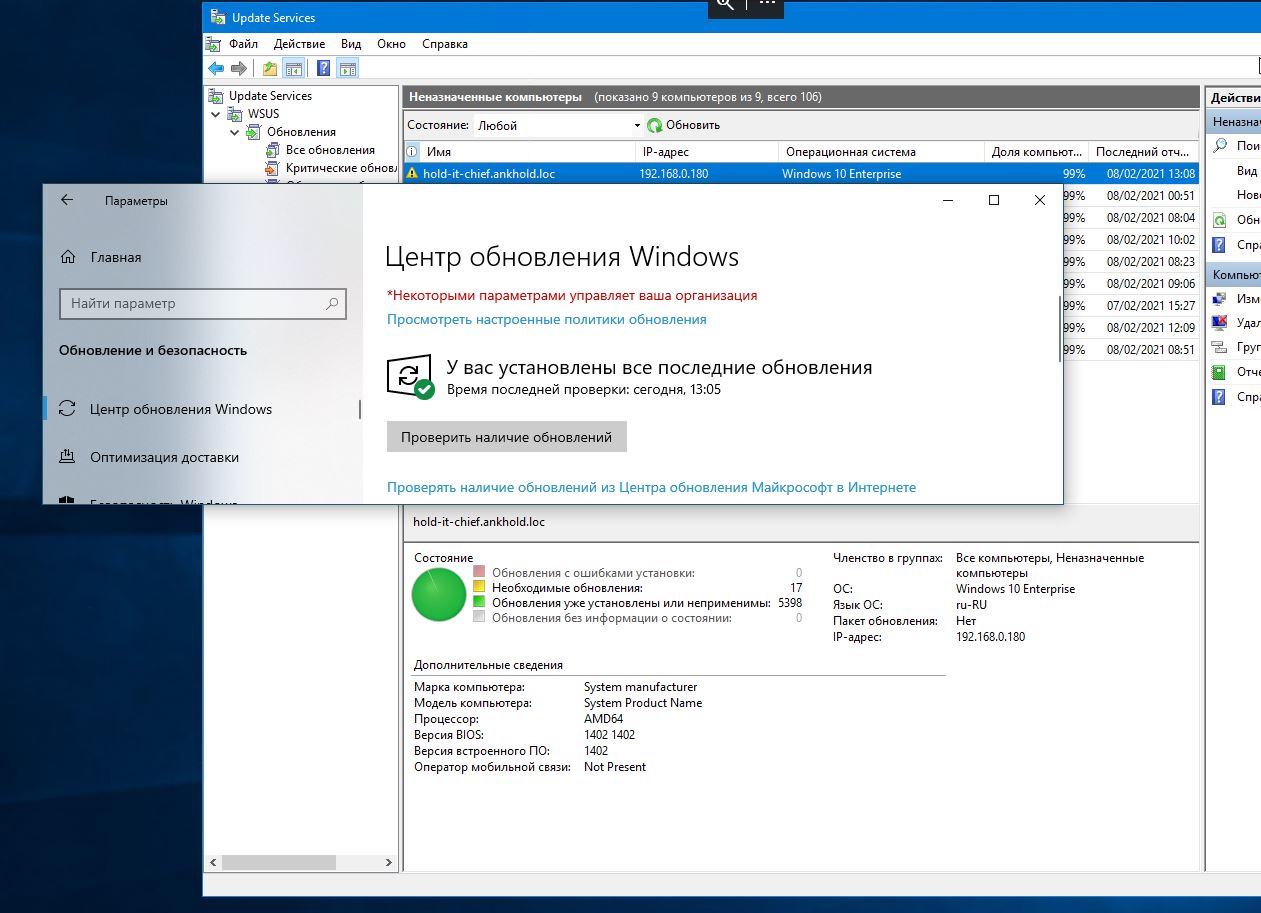Click the Найти параметр search field
The width and height of the screenshot is (1261, 913).
195,304
